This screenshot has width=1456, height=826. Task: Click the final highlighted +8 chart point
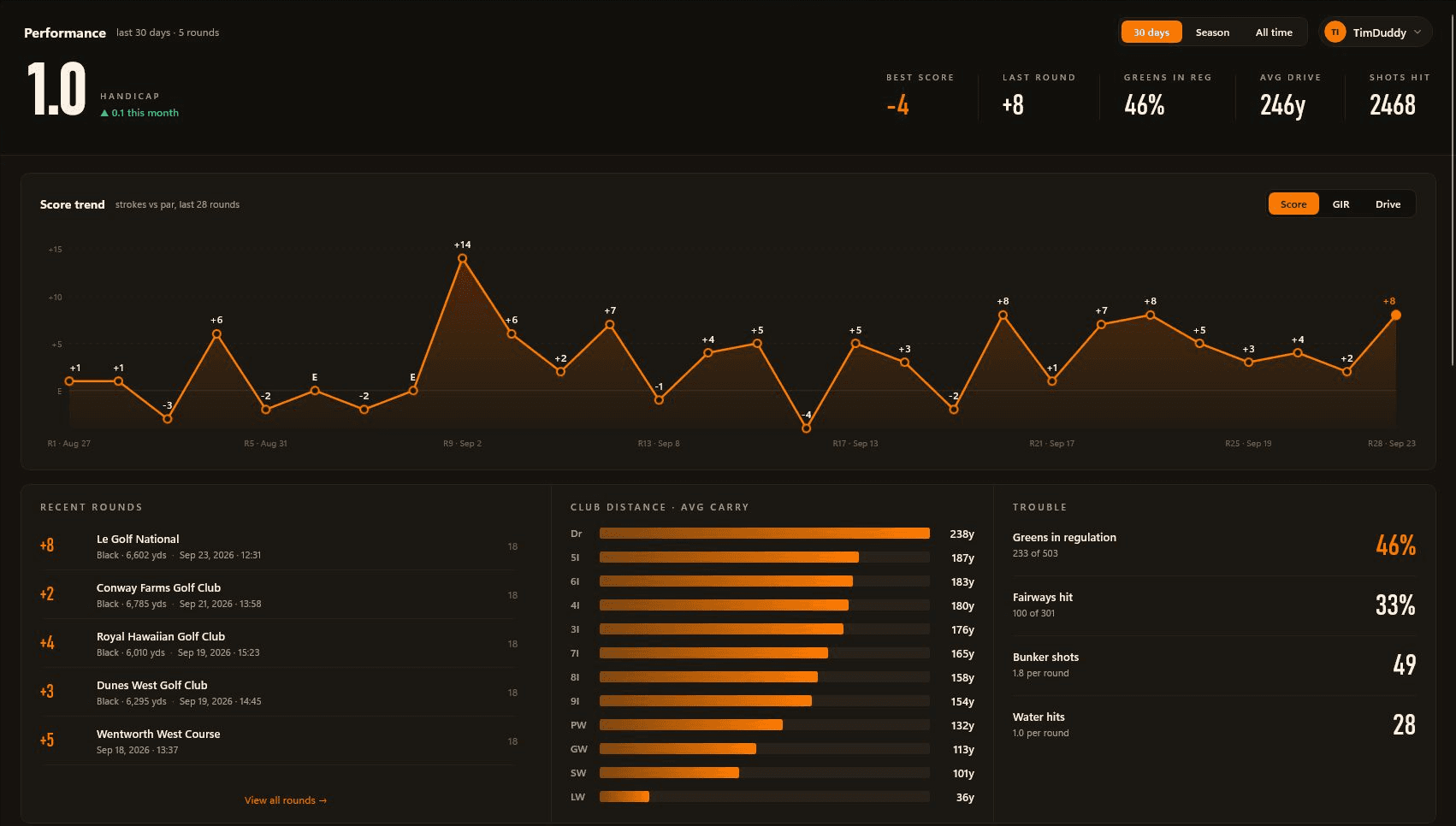1396,316
